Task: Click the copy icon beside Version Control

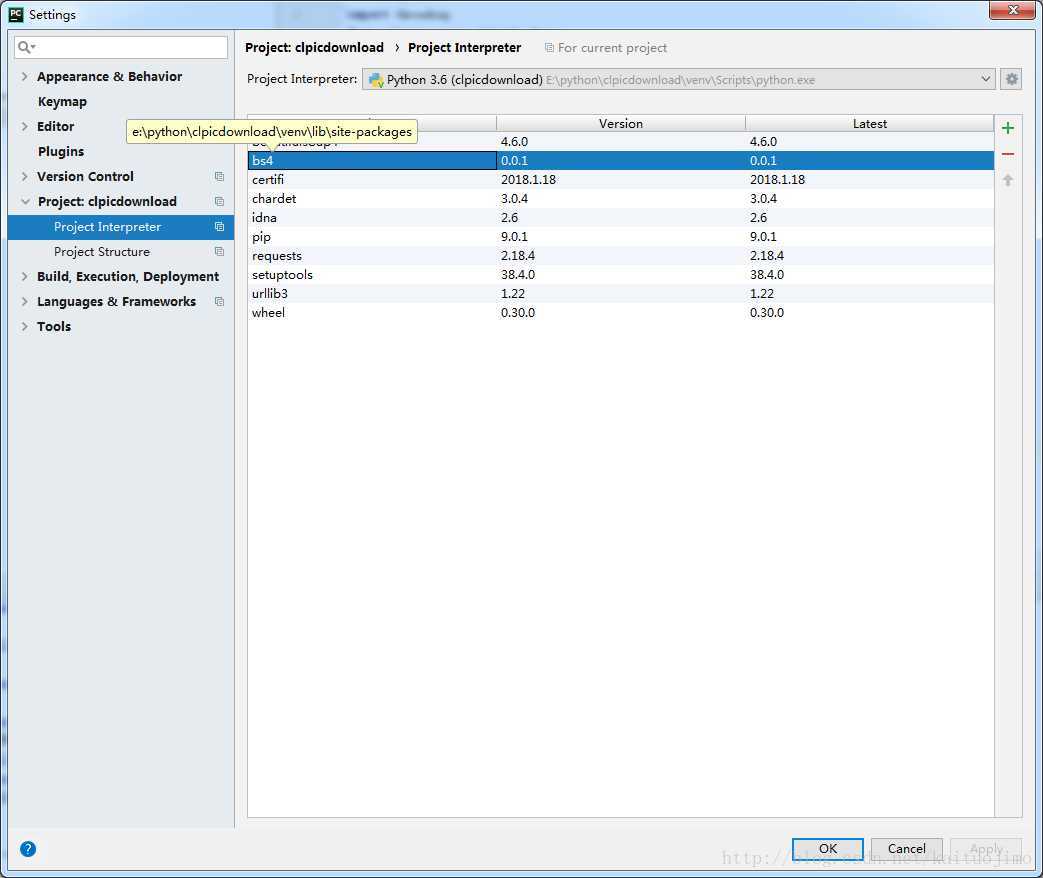Action: 219,177
